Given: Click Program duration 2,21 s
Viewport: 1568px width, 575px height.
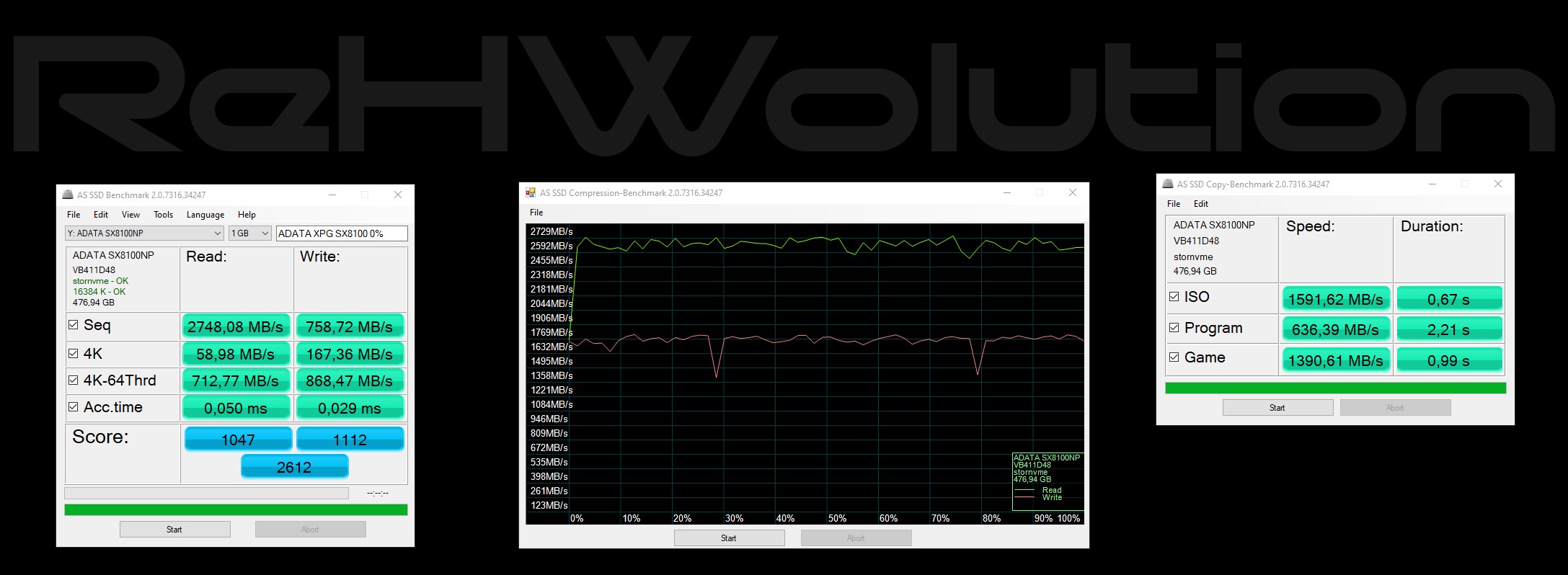Looking at the screenshot, I should click(x=1449, y=329).
